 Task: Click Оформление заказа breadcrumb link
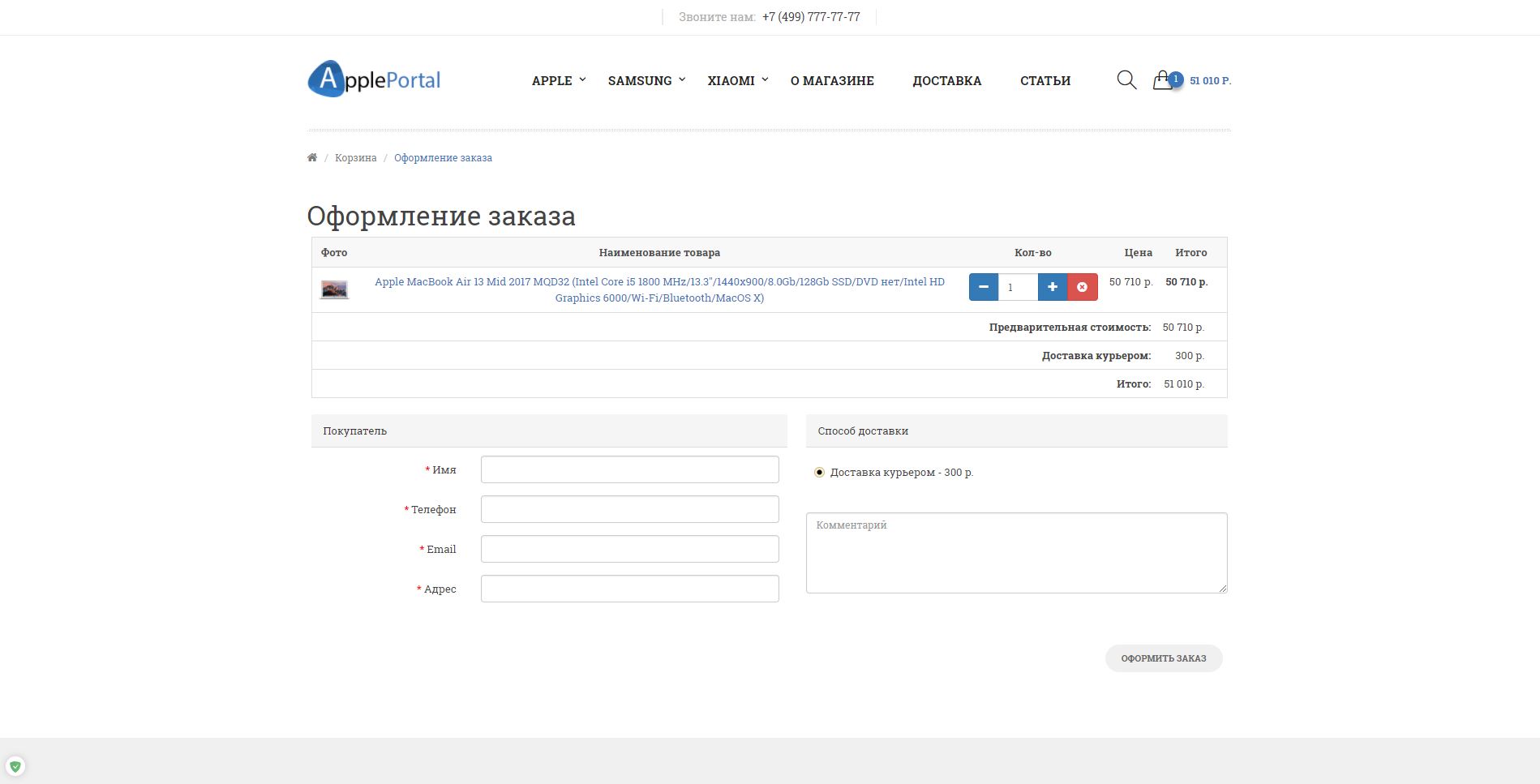[443, 157]
